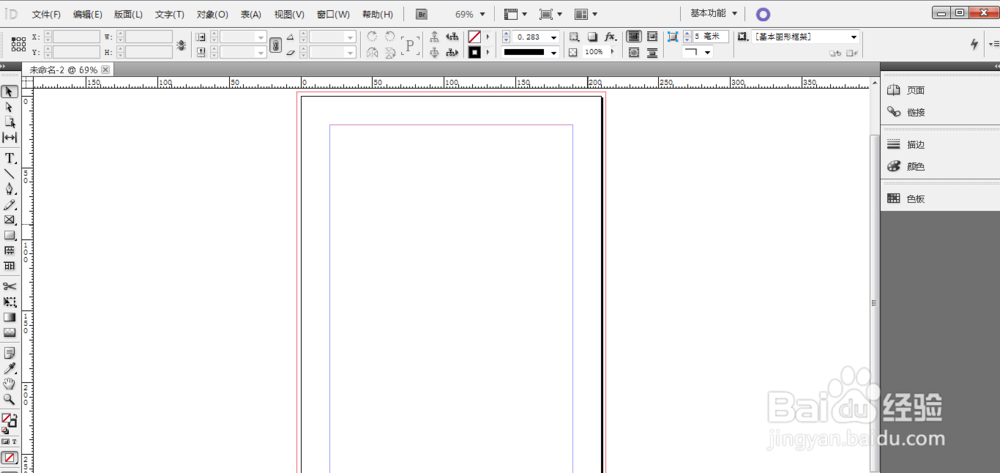The height and width of the screenshot is (473, 1000).
Task: Click the corner size 5 毫米 field
Action: (x=710, y=37)
